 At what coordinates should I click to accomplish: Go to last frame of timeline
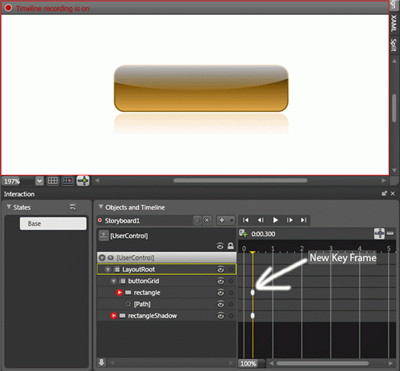pyautogui.click(x=303, y=220)
